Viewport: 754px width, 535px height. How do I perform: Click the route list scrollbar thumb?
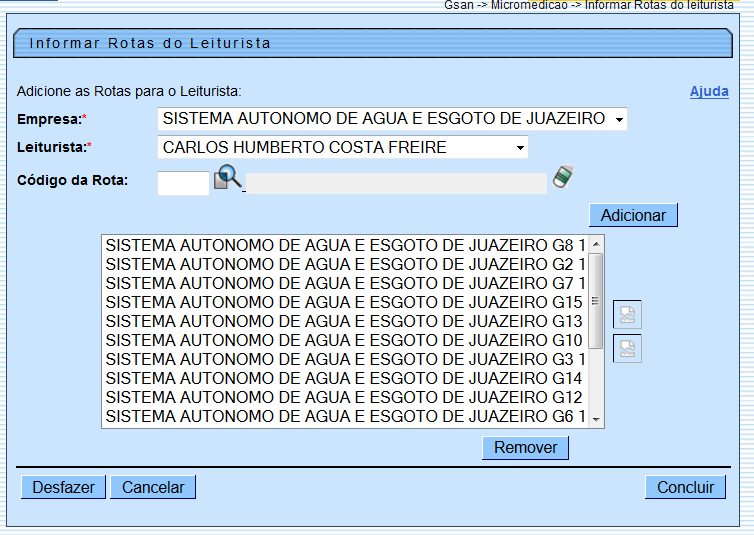pos(596,301)
